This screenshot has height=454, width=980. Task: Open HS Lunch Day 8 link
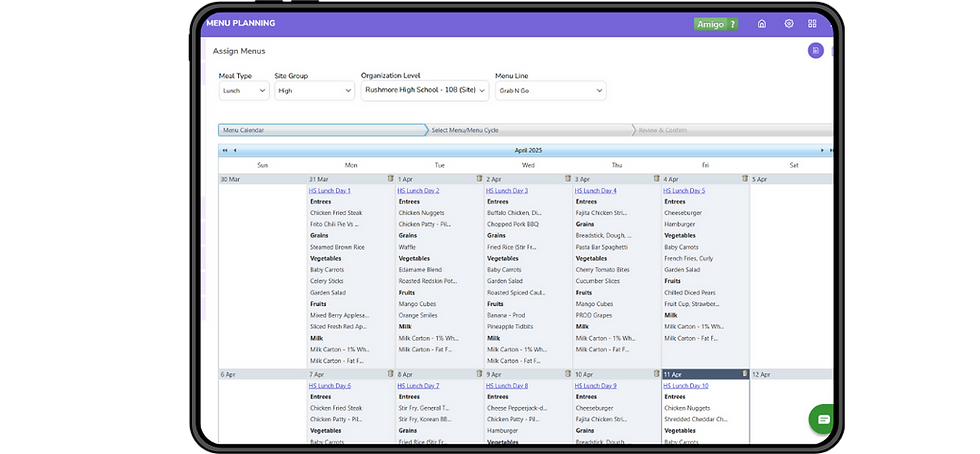click(x=507, y=386)
